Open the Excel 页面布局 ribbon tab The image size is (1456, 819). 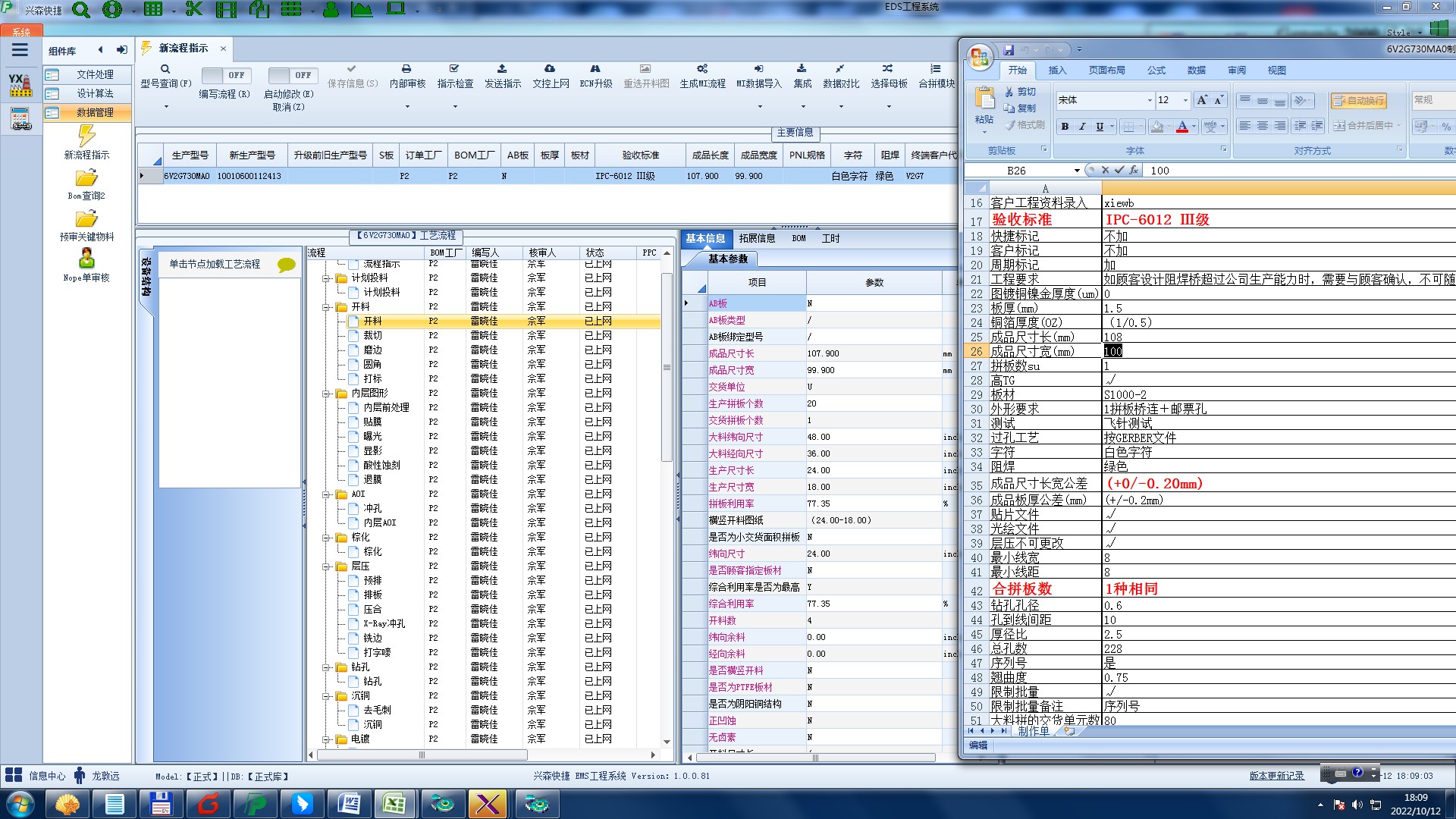(1106, 70)
